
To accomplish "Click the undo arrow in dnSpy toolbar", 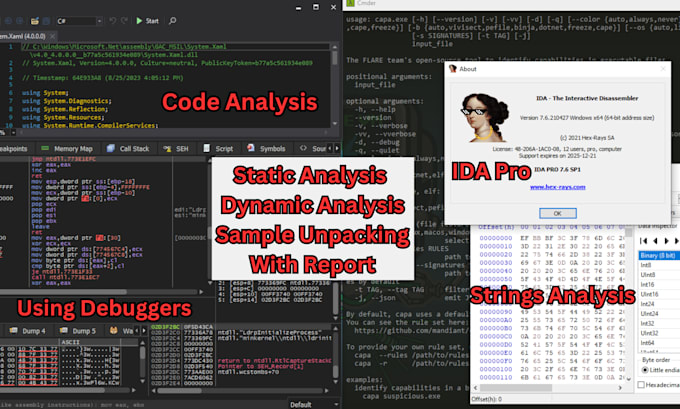I will (112, 20).
